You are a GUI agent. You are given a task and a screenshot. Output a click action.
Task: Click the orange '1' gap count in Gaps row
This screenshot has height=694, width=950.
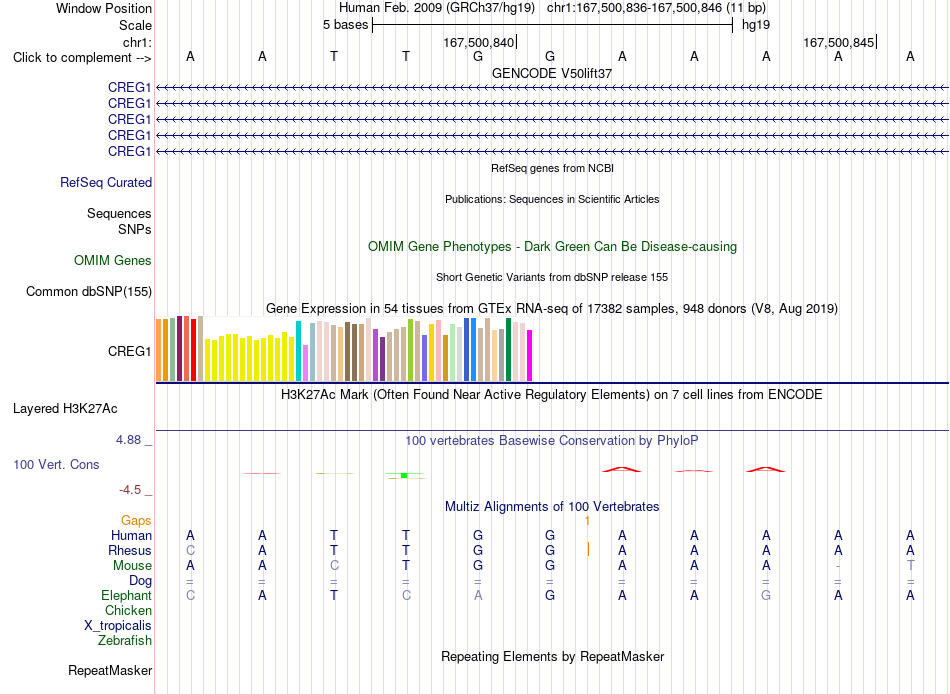pyautogui.click(x=587, y=521)
